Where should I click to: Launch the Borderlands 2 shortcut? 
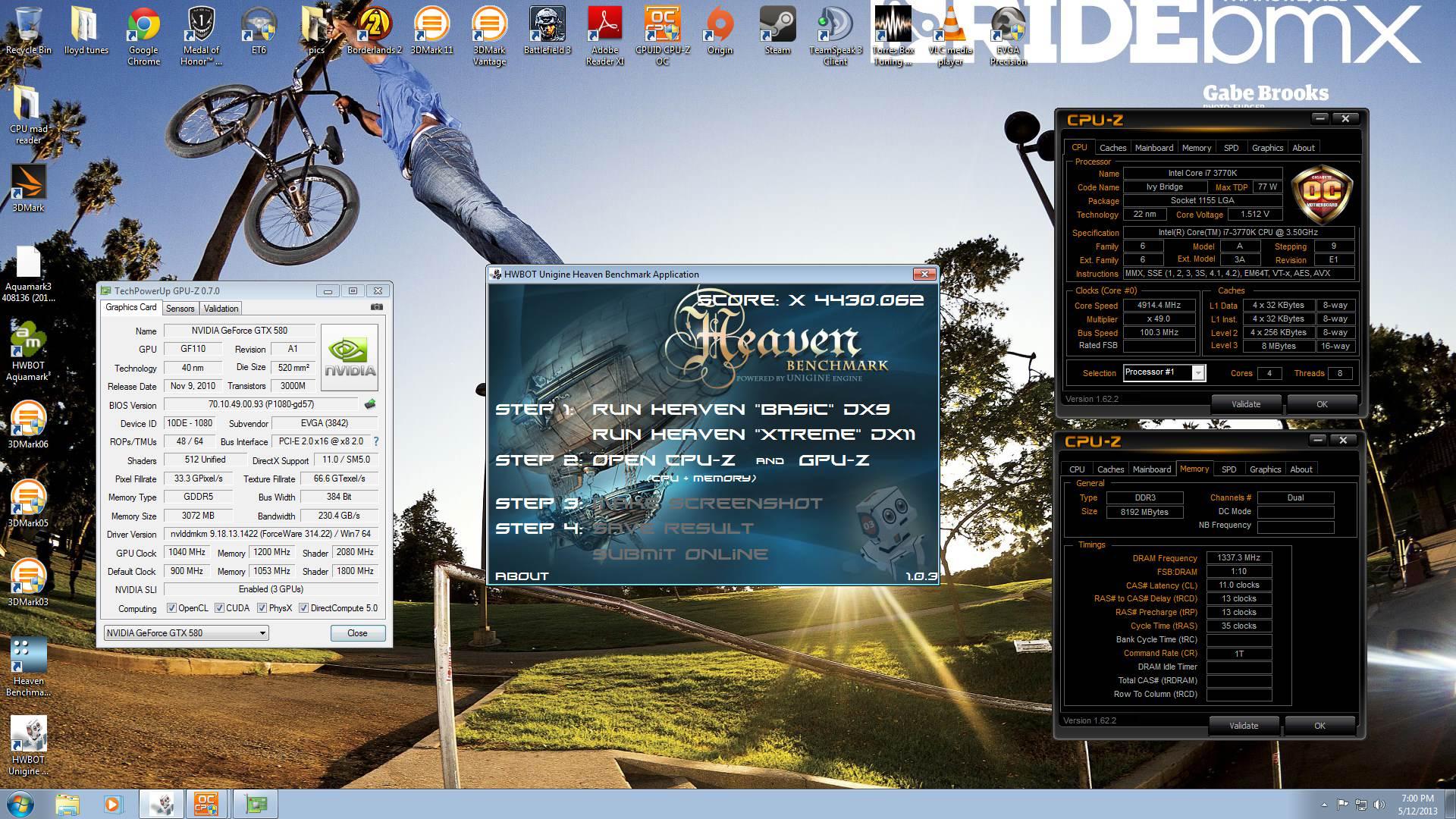374,30
